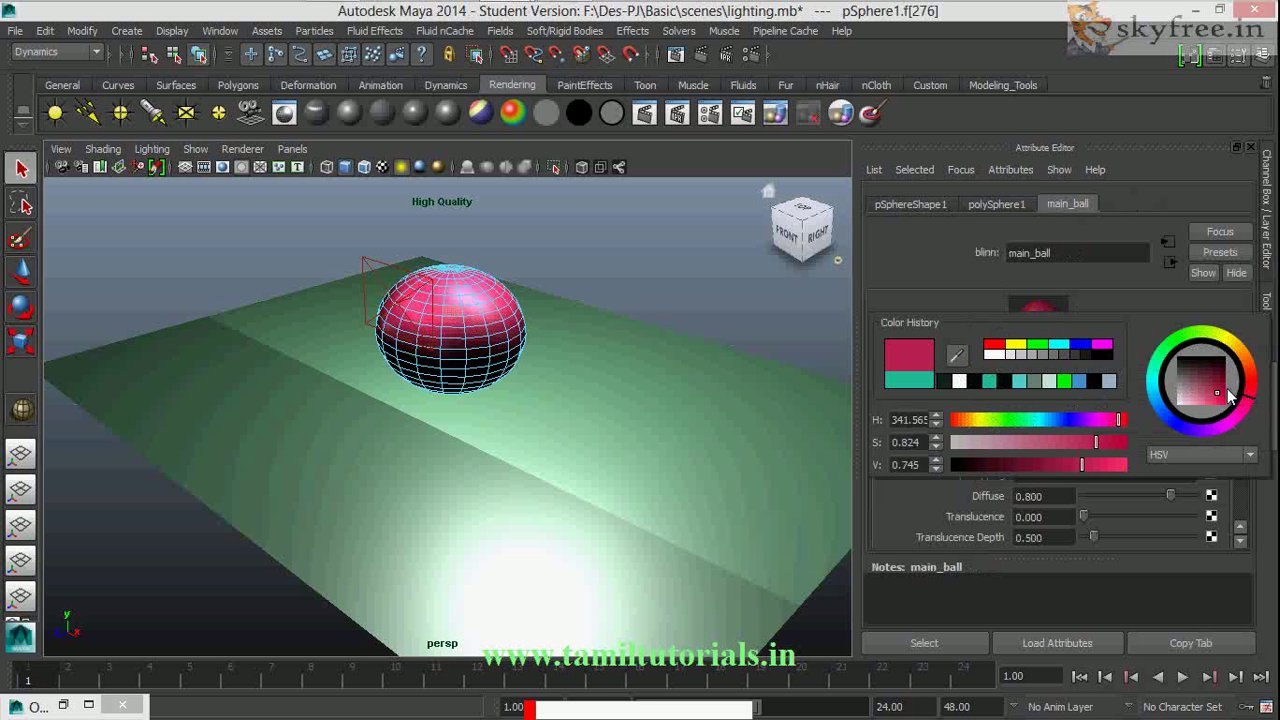Click the H value stepper arrows
Viewport: 1280px width, 720px height.
936,420
